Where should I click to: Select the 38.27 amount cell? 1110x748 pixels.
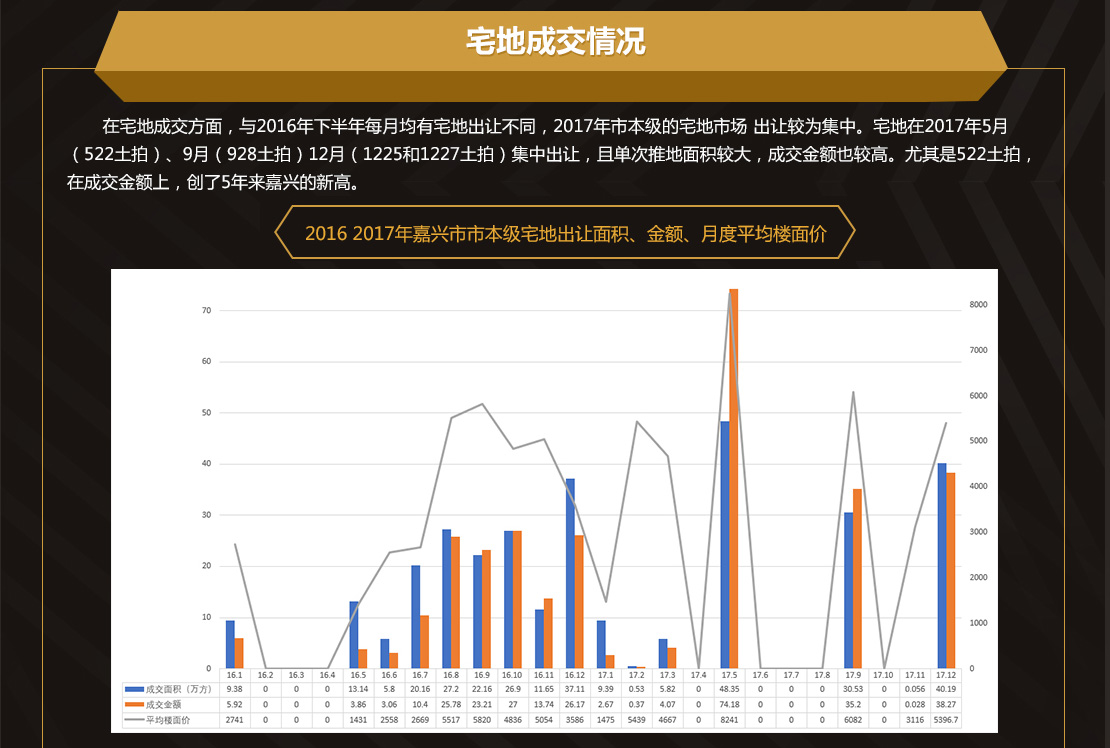pyautogui.click(x=946, y=705)
